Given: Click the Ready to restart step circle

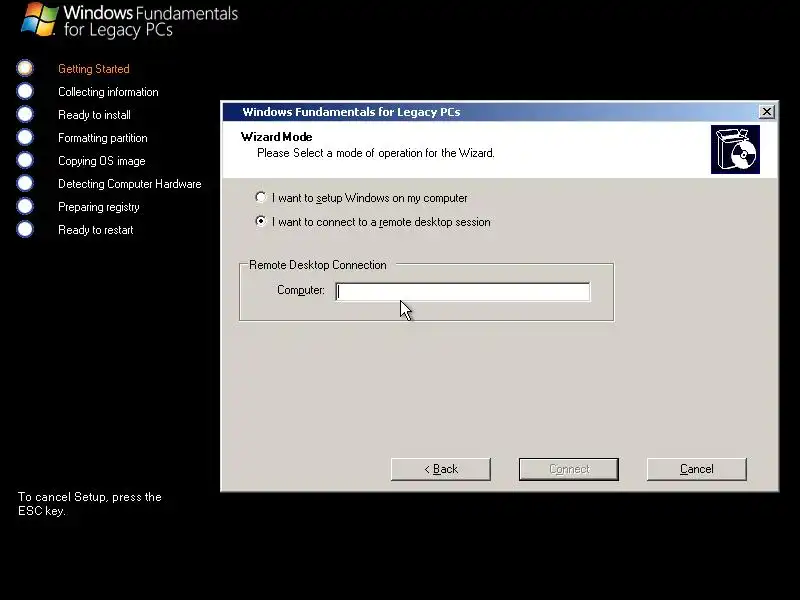Looking at the screenshot, I should 25,229.
